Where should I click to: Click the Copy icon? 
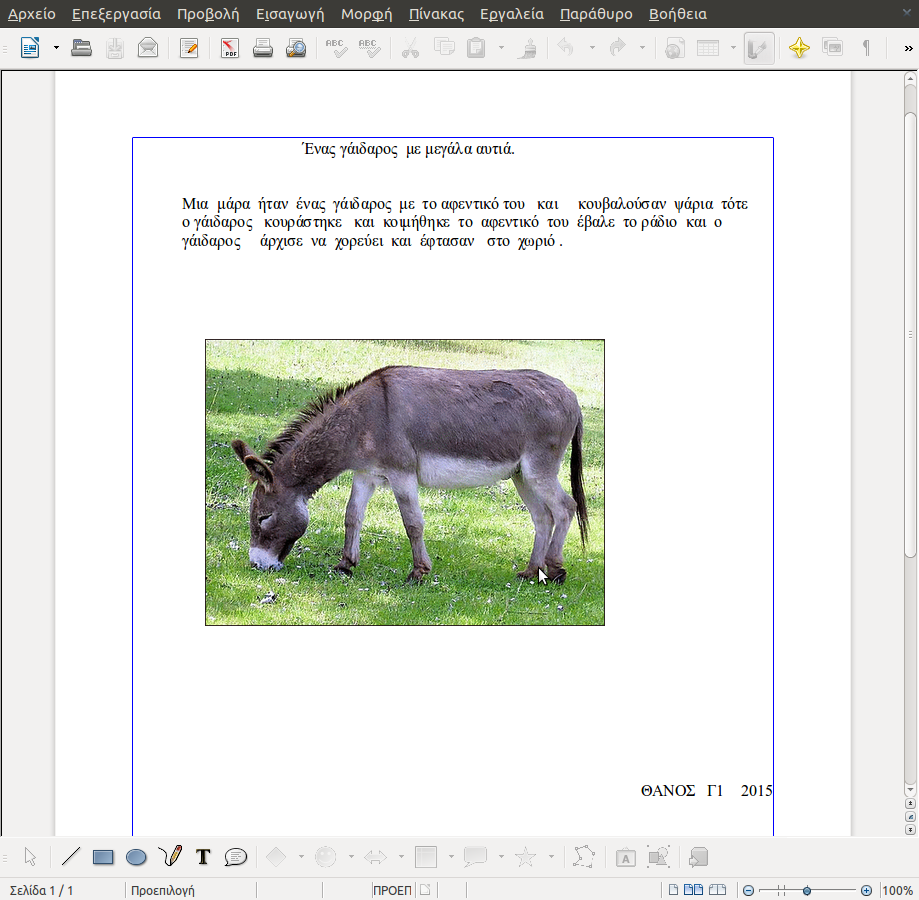pos(444,47)
